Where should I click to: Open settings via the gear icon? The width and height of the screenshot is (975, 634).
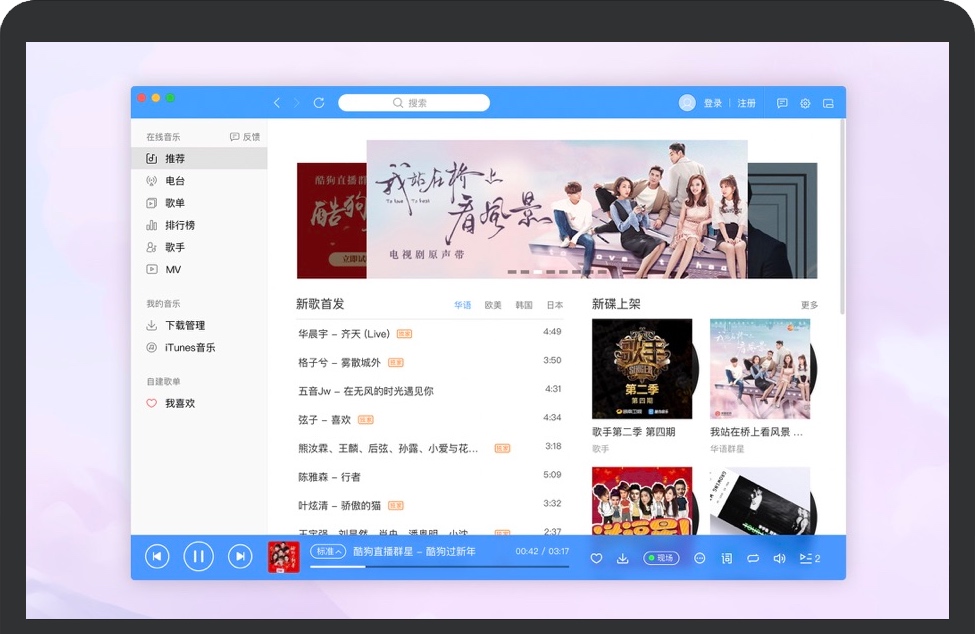(x=805, y=103)
